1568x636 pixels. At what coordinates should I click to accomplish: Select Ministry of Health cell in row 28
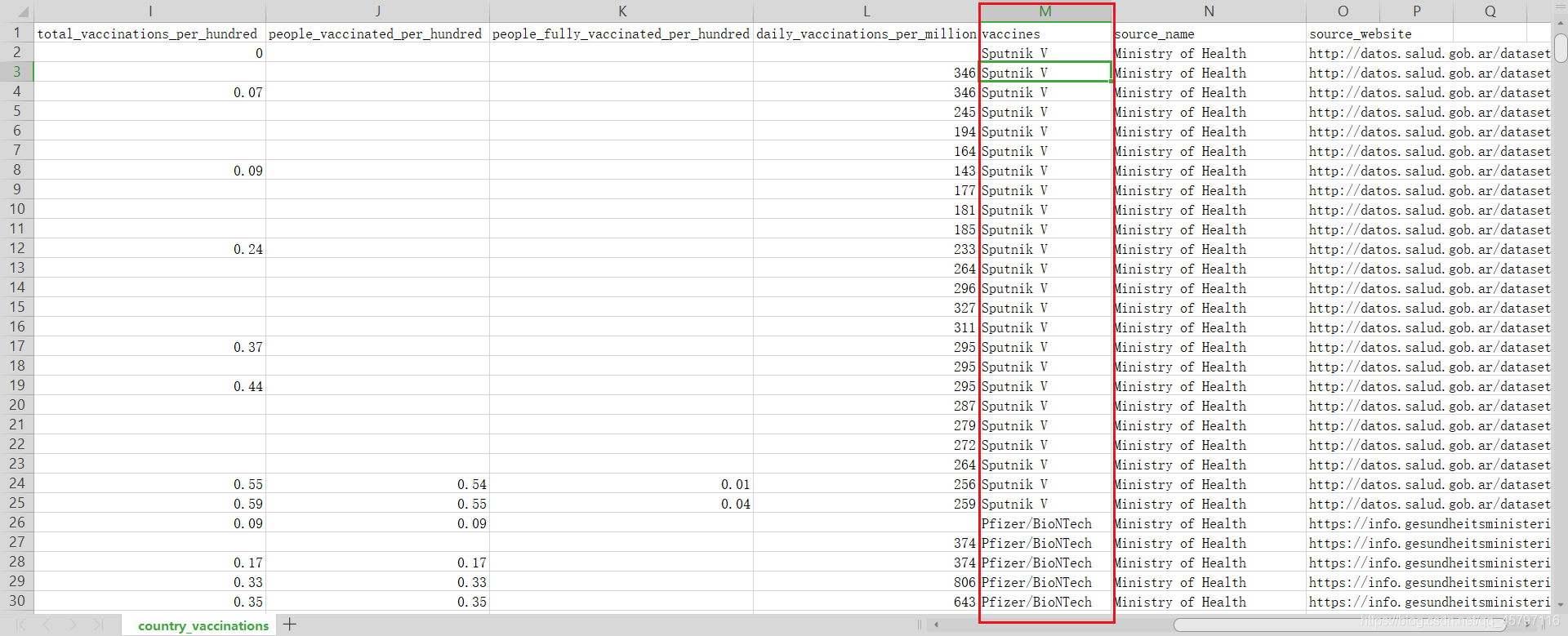pyautogui.click(x=1209, y=562)
